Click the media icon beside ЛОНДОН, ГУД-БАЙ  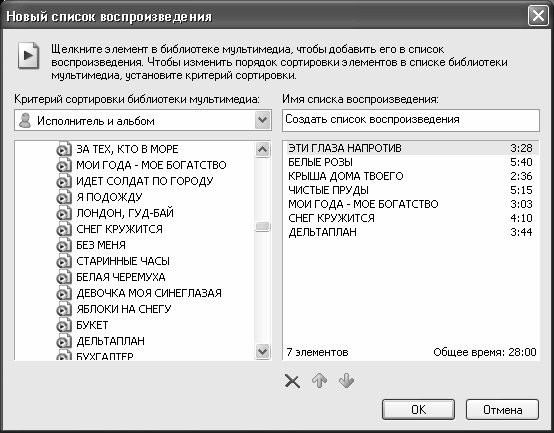(x=64, y=213)
